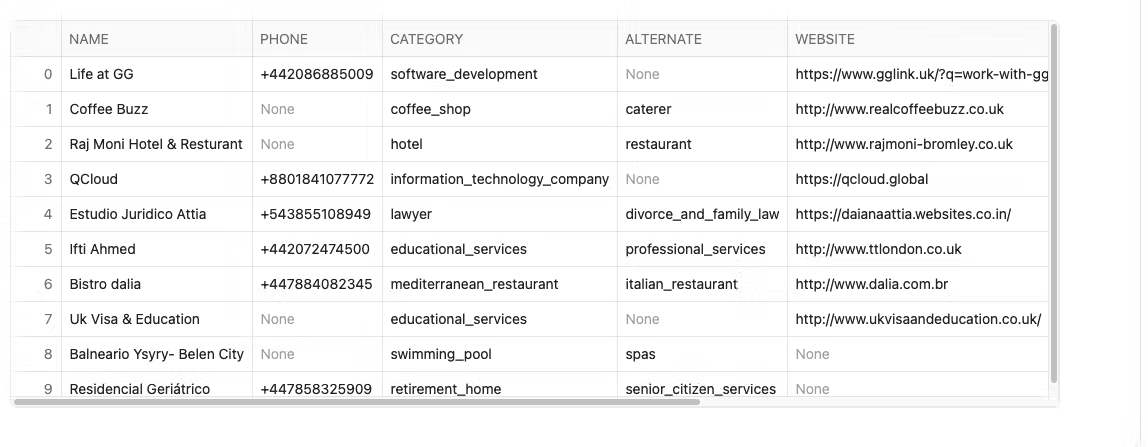Screen dimensions: 1148x447
Task: Open the qcloud.global website link
Action: point(861,179)
